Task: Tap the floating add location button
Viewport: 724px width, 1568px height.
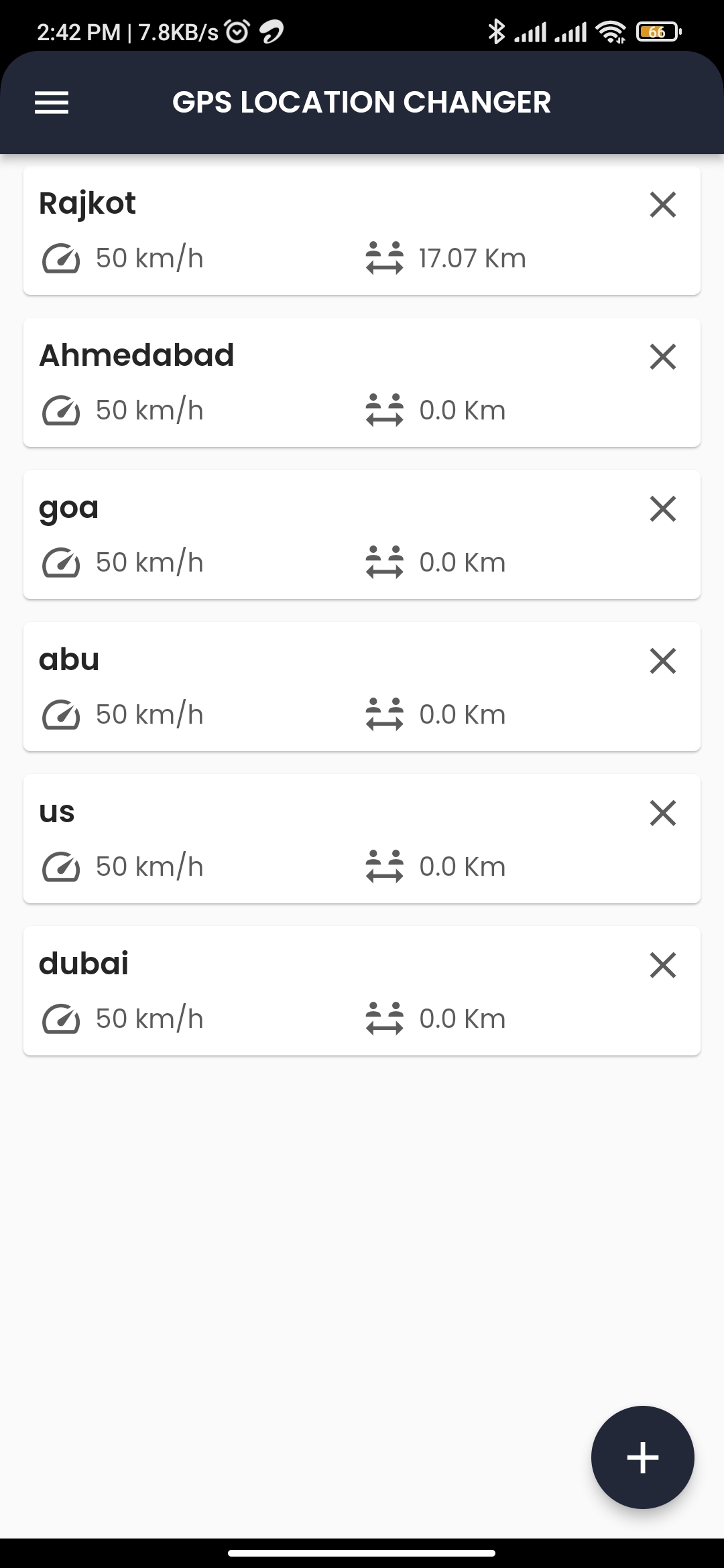Action: point(642,1457)
